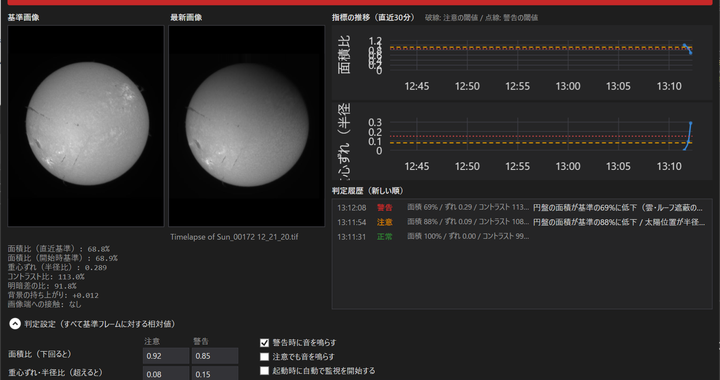Click the 重心ずれ(半径比): 0.289 reading

tap(57, 267)
